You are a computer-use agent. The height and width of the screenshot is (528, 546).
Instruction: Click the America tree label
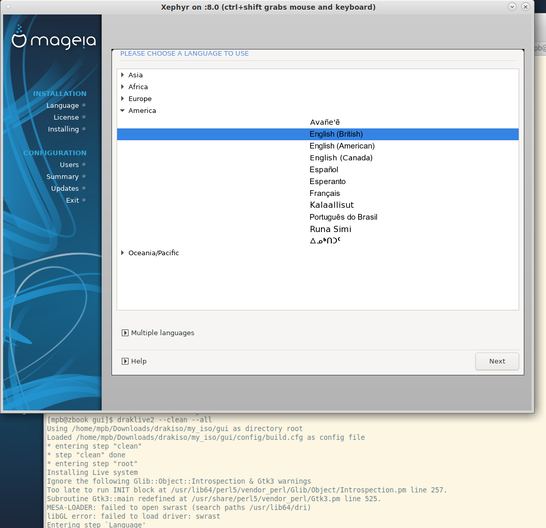coord(142,110)
